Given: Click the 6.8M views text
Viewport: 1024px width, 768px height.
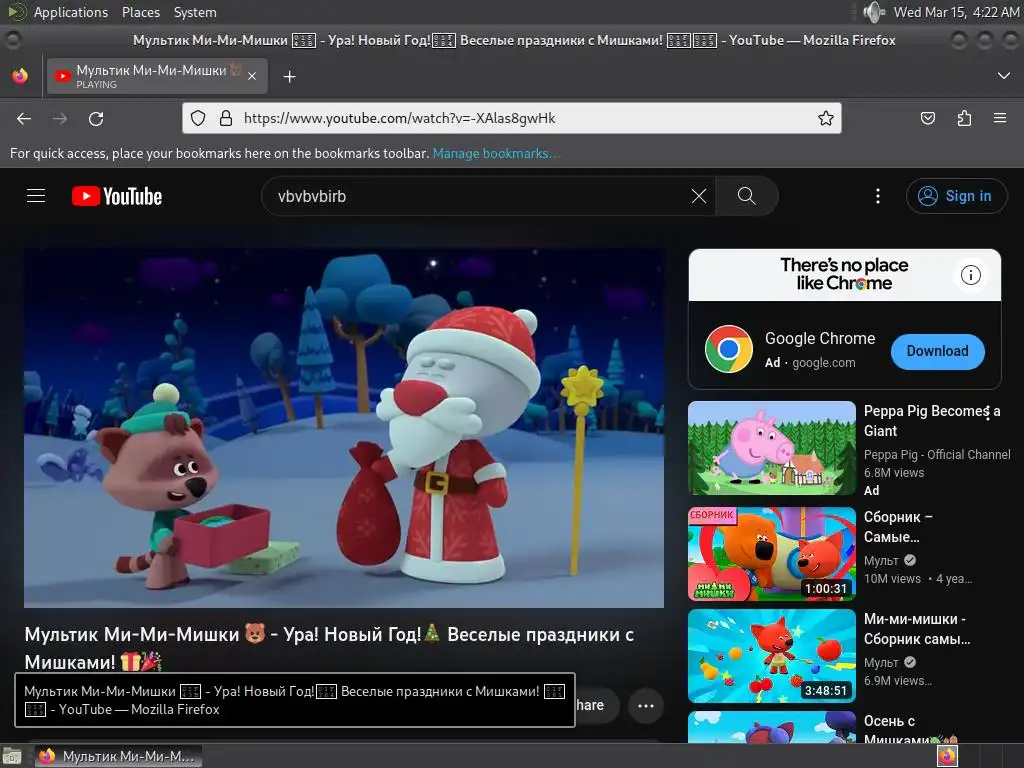Looking at the screenshot, I should coord(893,472).
